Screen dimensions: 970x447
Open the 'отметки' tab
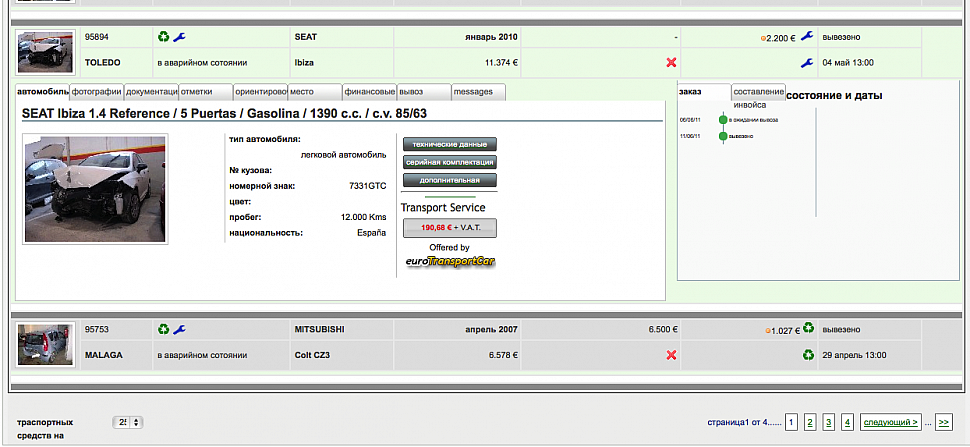tap(206, 92)
